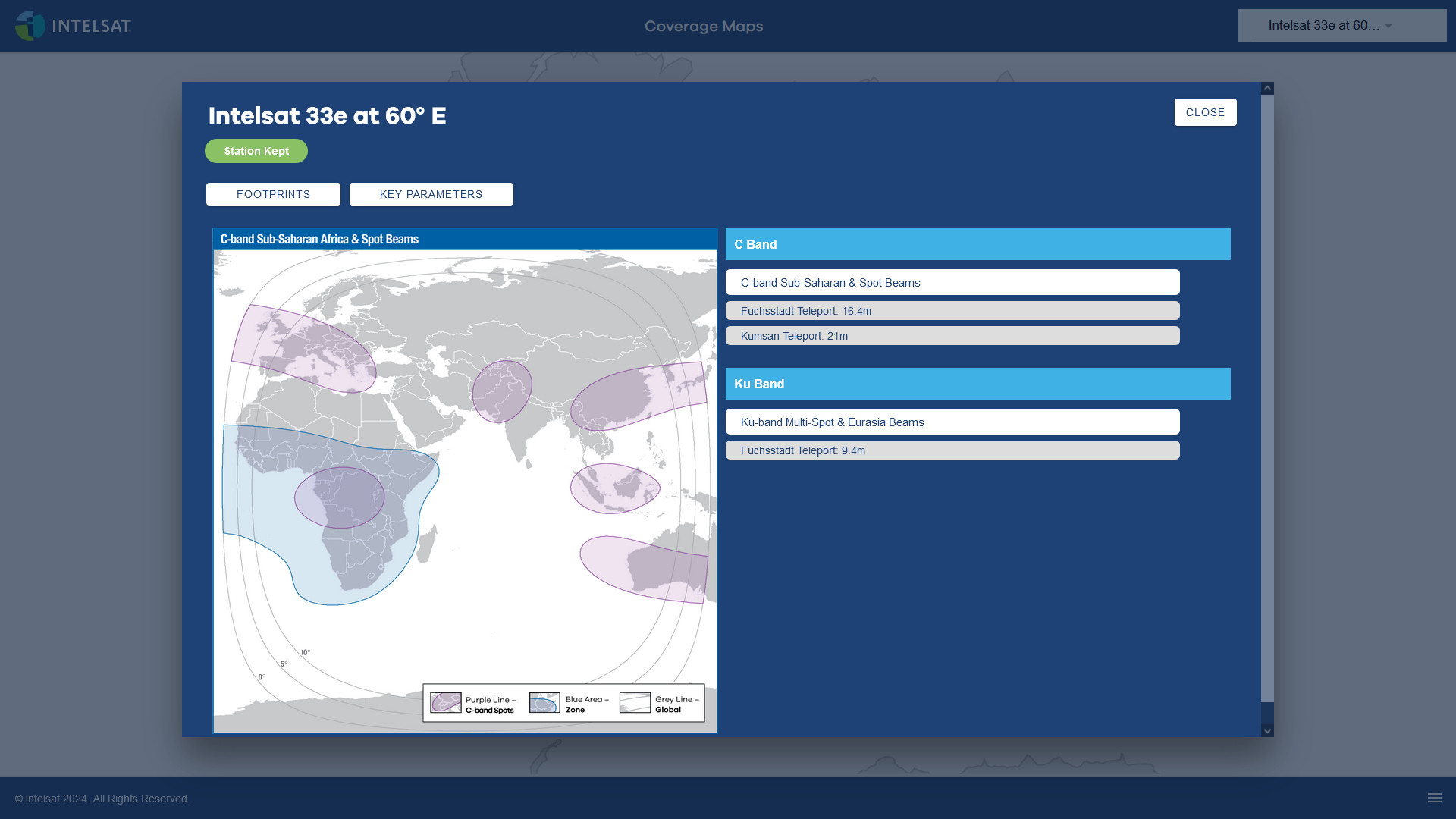Click the scrollbar down arrow
The height and width of the screenshot is (819, 1456).
coord(1267,731)
